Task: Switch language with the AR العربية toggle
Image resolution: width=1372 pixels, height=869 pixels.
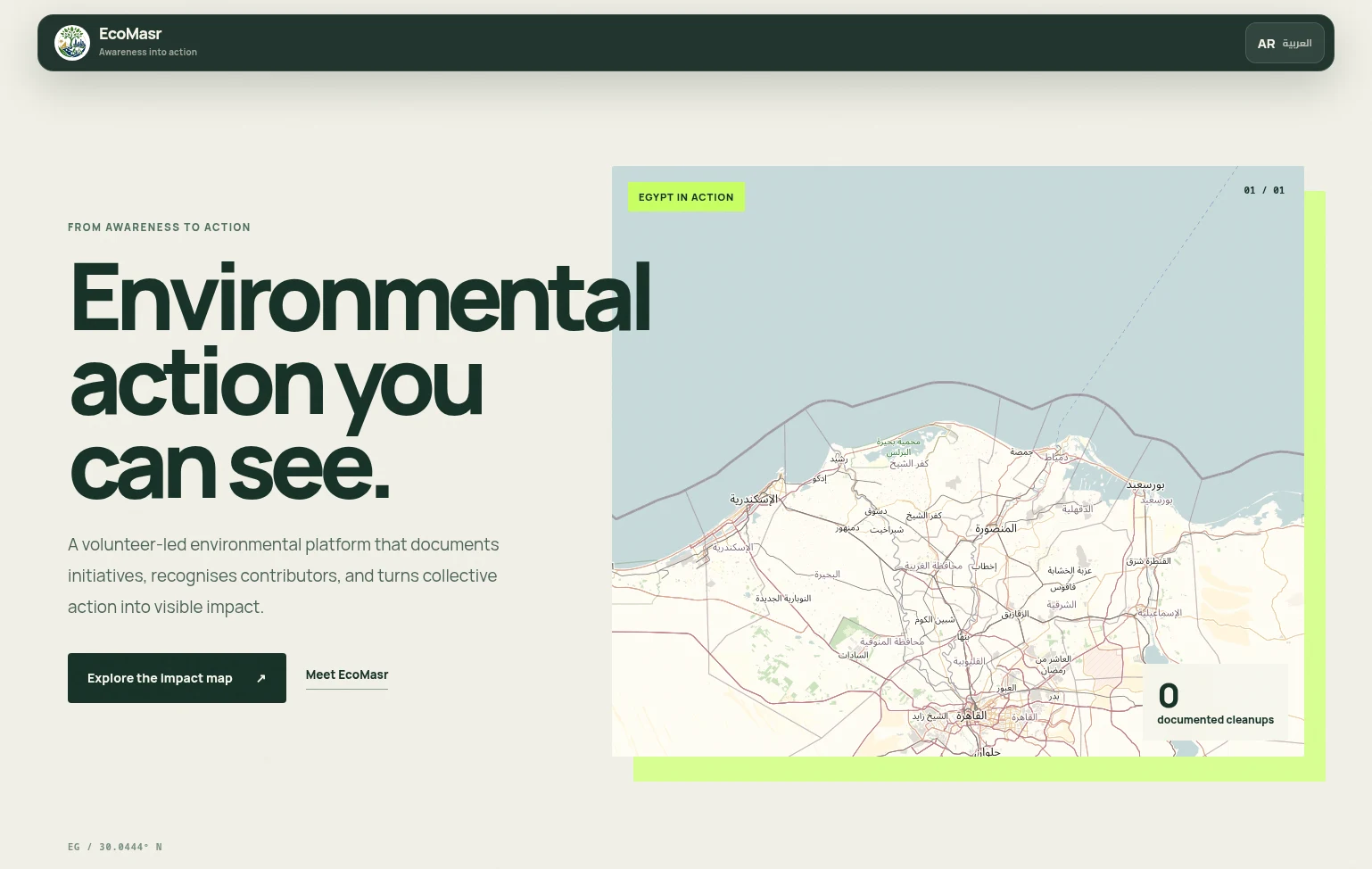Action: [1285, 43]
